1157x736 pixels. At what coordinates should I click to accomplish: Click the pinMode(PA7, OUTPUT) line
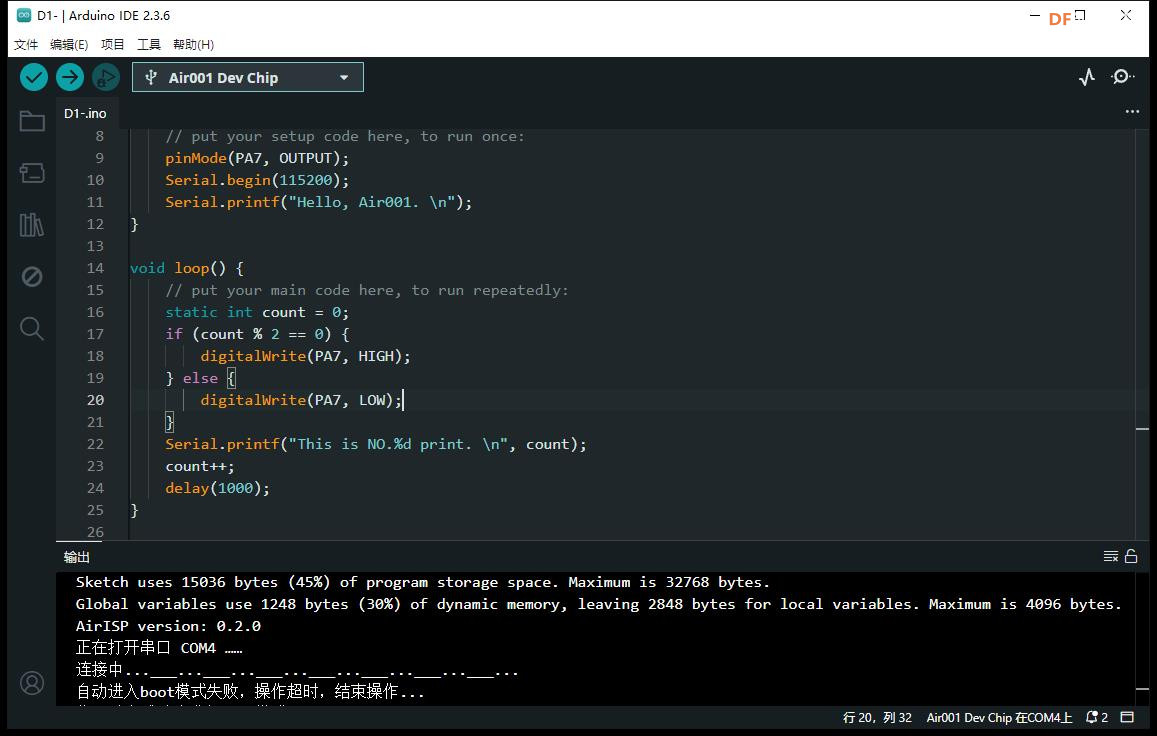[257, 158]
